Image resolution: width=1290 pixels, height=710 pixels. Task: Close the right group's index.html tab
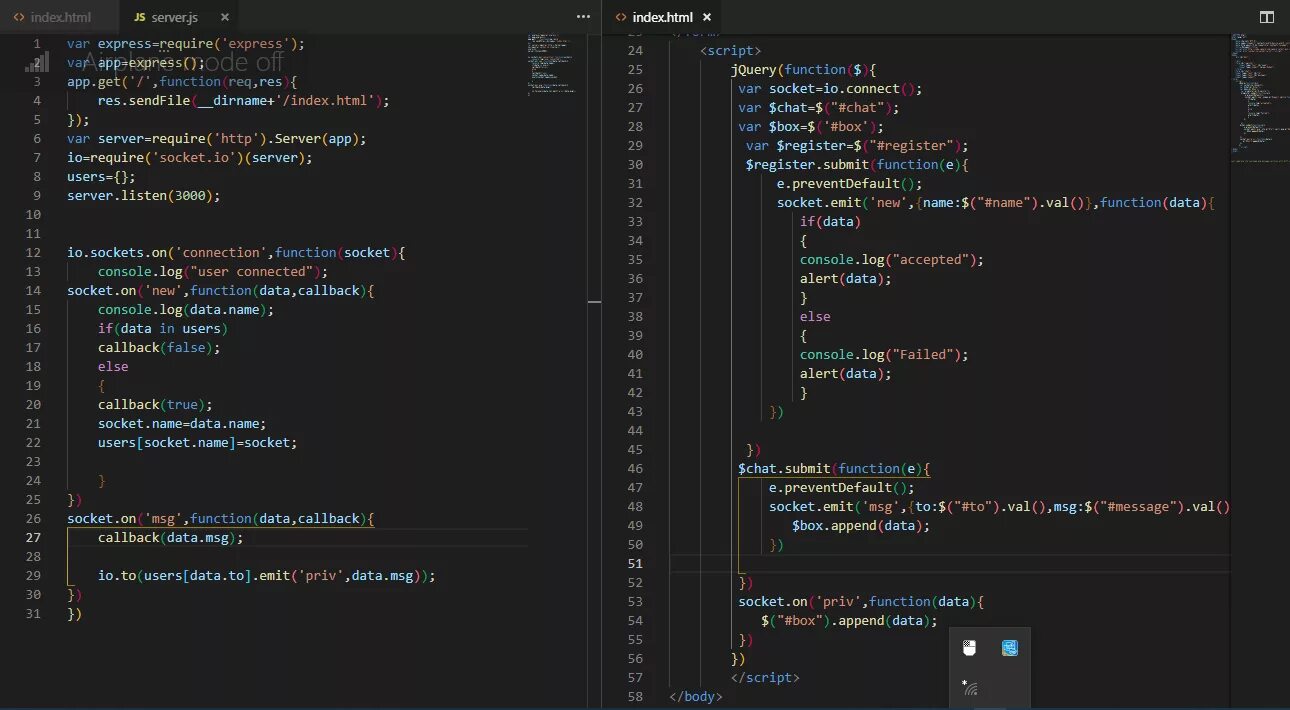click(x=707, y=17)
